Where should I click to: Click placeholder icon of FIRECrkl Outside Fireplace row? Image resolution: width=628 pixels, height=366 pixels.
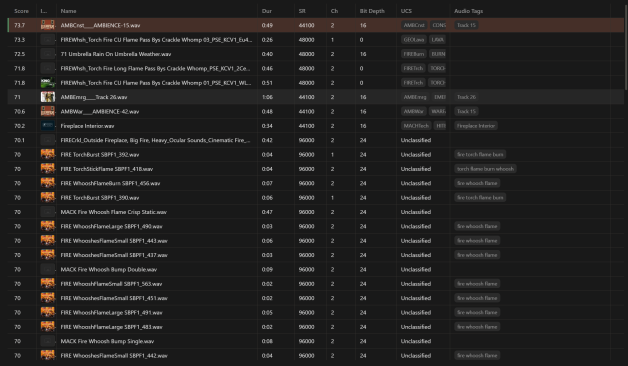(48, 140)
